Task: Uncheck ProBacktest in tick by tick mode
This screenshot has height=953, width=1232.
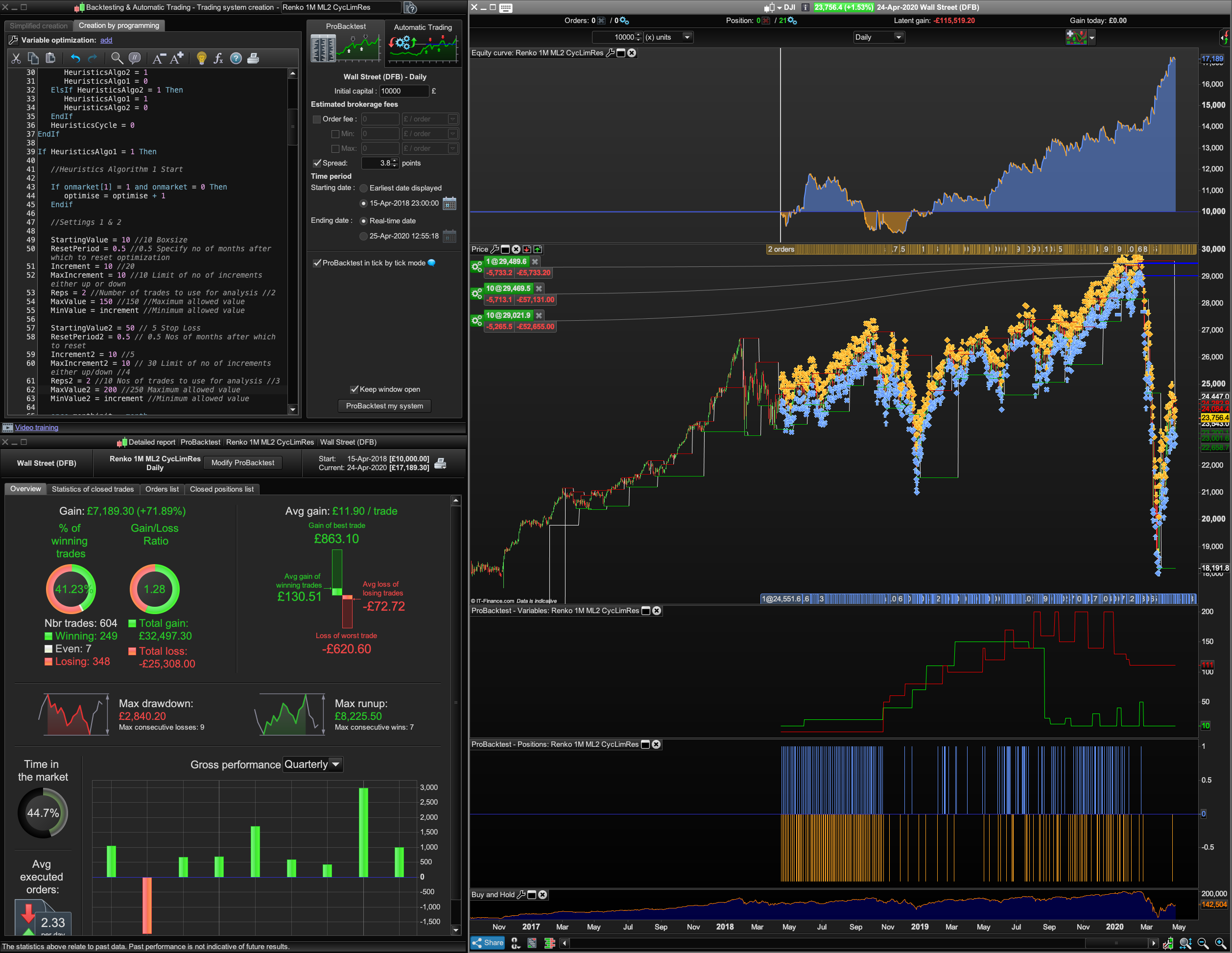Action: pos(317,263)
